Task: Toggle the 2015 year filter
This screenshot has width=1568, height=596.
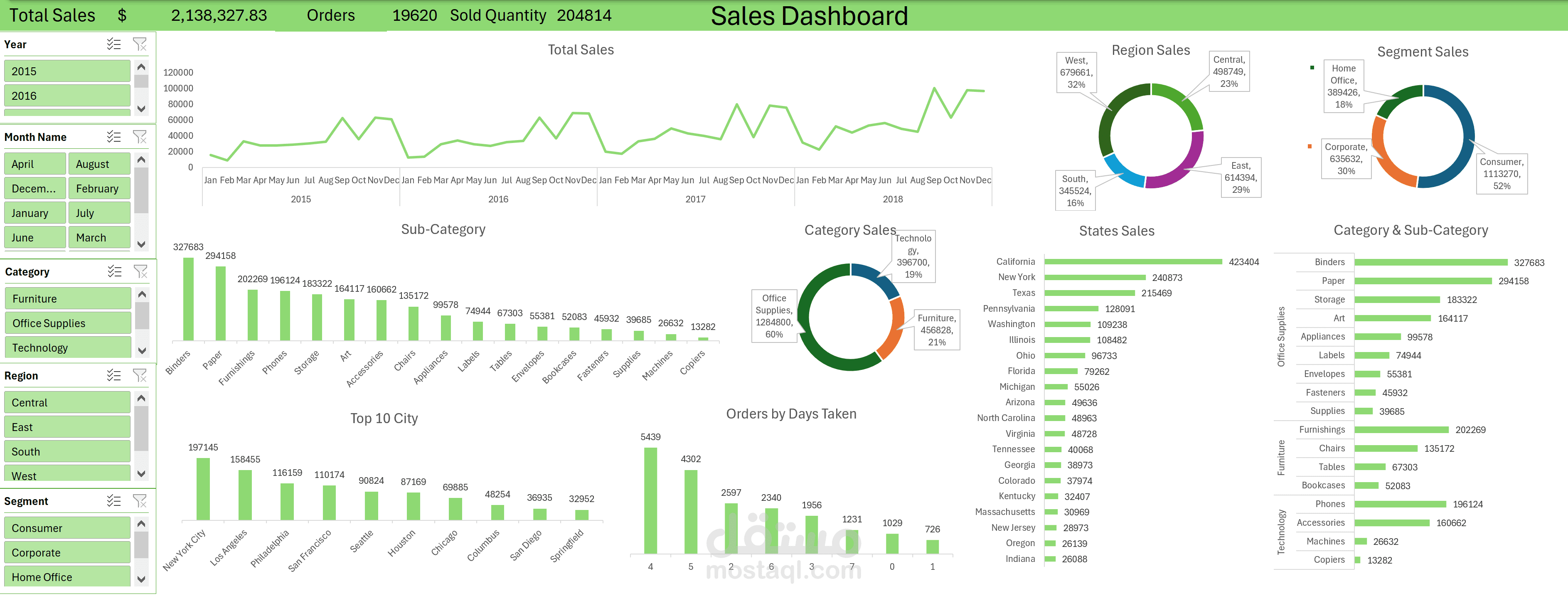Action: coord(67,71)
